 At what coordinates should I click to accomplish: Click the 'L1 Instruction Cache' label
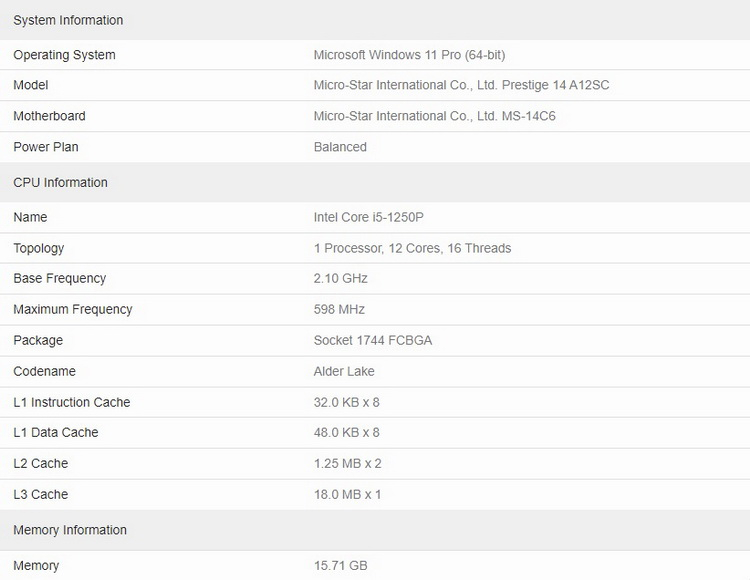[72, 402]
